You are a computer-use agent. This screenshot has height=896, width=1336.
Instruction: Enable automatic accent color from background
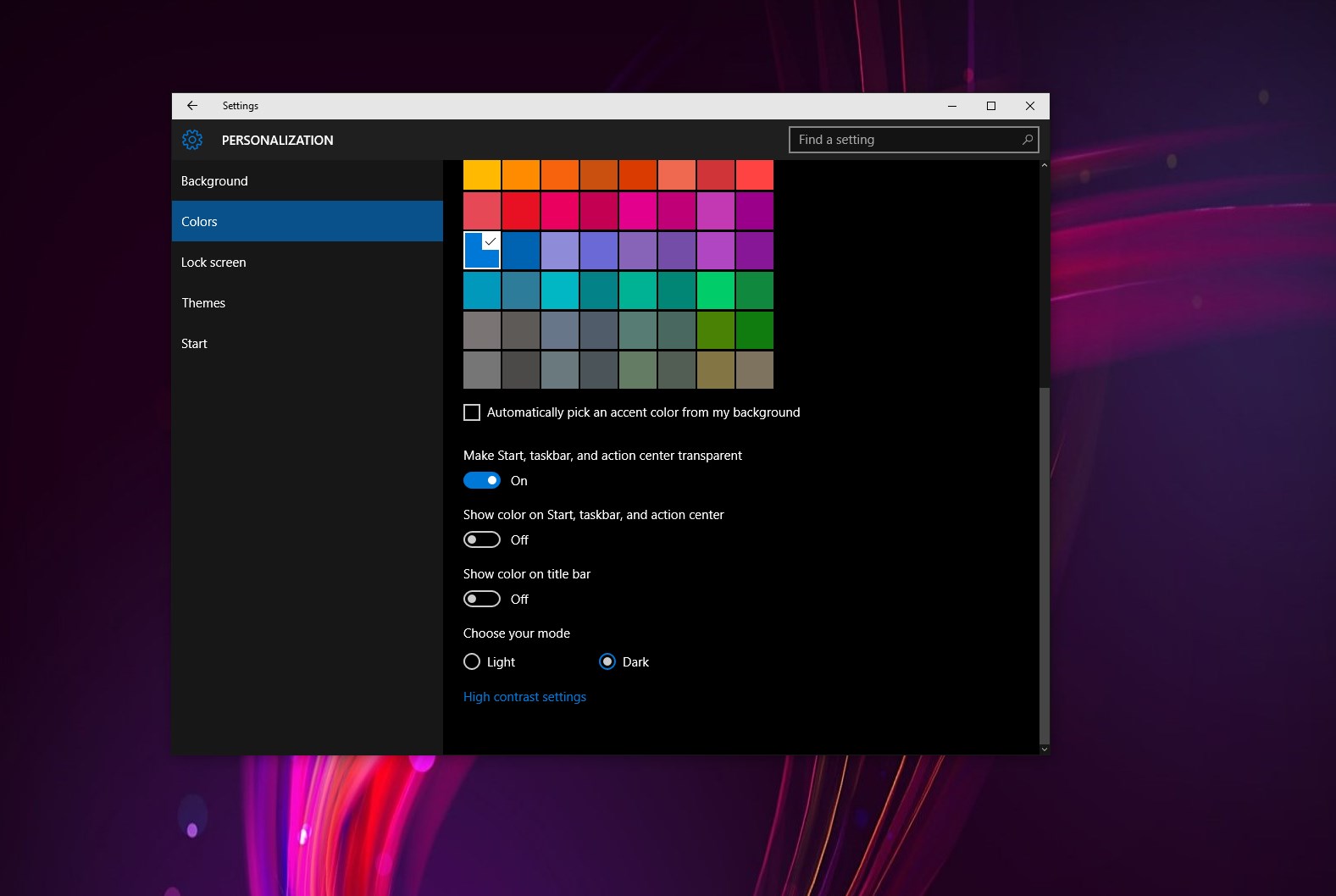472,412
